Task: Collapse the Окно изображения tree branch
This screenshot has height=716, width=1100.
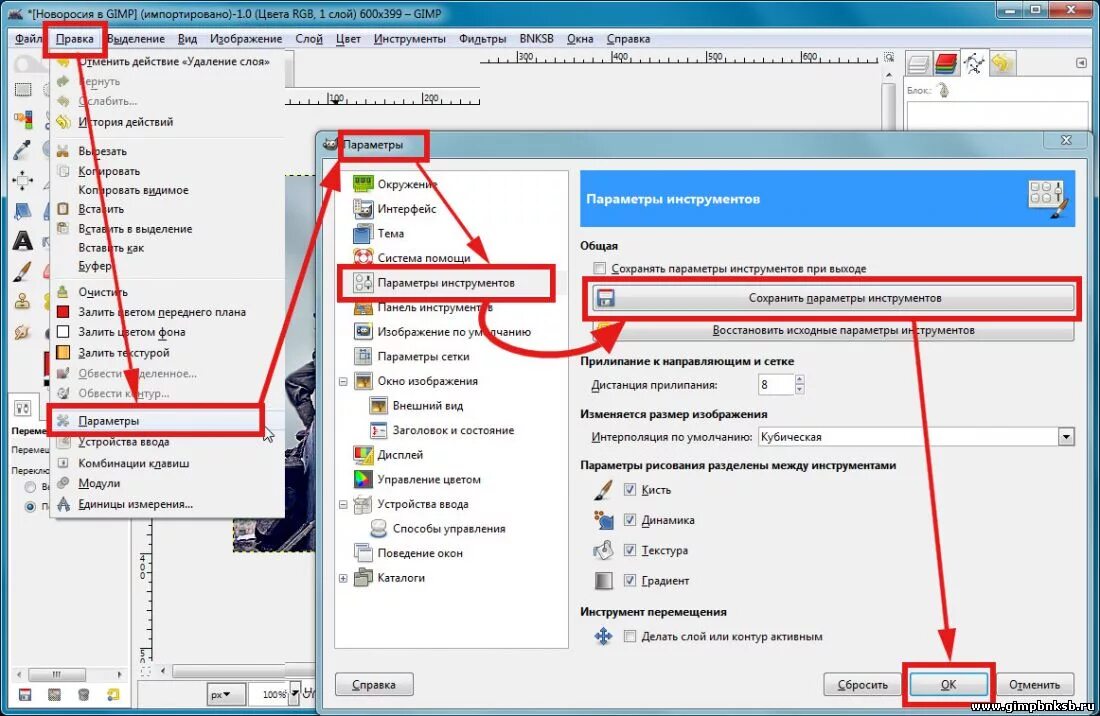Action: [x=343, y=381]
